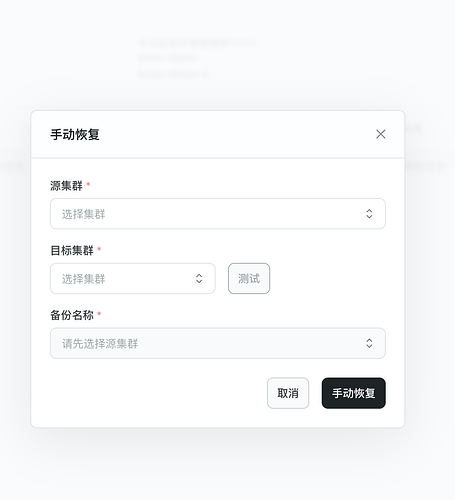The image size is (455, 500).
Task: Click the red required asterisk next to 备份名称
Action: [99, 313]
